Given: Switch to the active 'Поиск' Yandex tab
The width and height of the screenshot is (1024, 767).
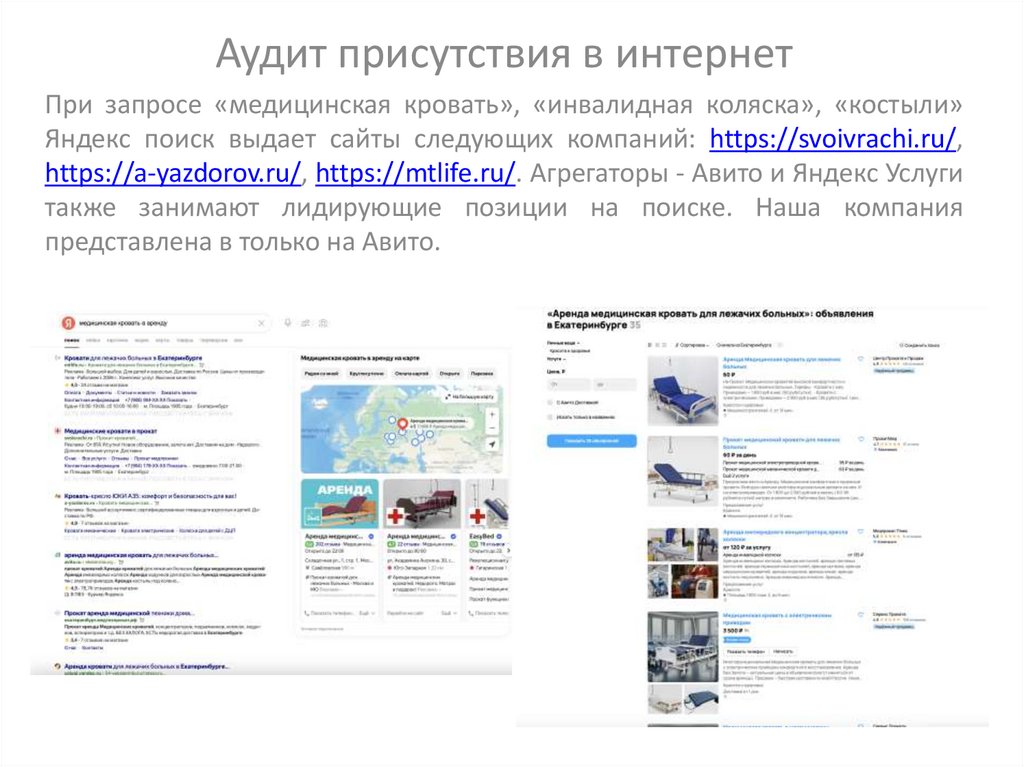Looking at the screenshot, I should [x=71, y=340].
